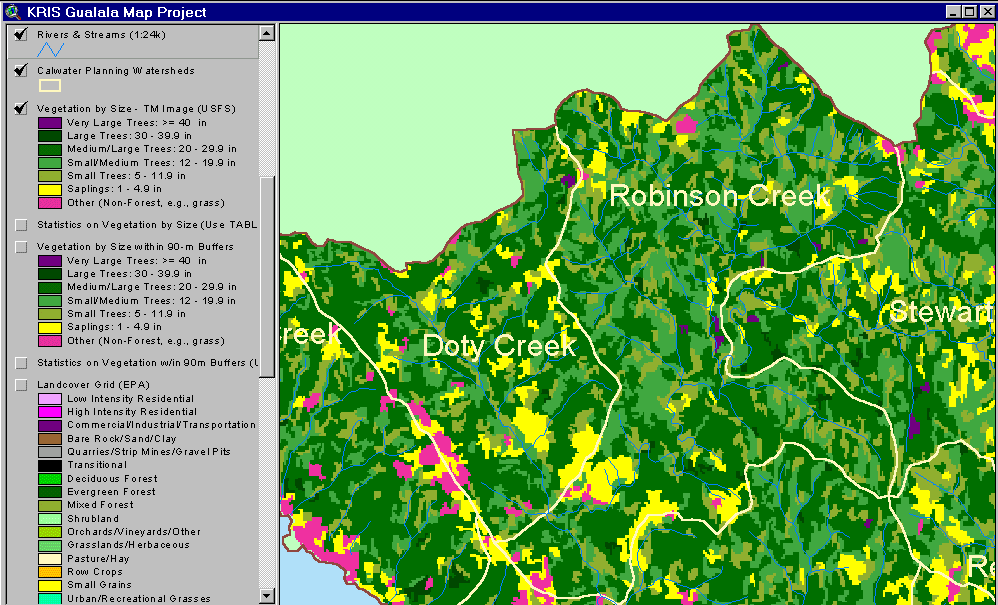Click the legend vertical scrollbar thumb

(x=267, y=275)
